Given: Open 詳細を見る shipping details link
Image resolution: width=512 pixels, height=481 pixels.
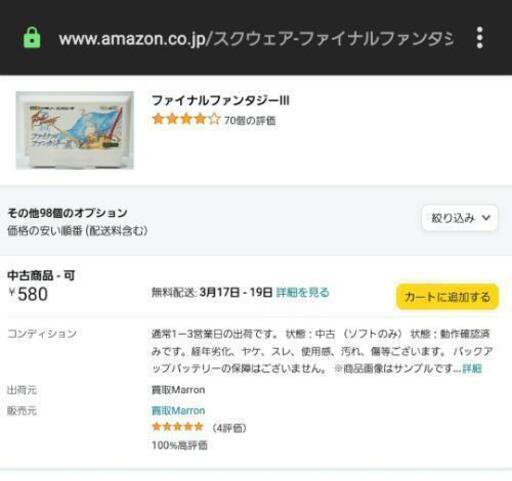Looking at the screenshot, I should pyautogui.click(x=303, y=292).
